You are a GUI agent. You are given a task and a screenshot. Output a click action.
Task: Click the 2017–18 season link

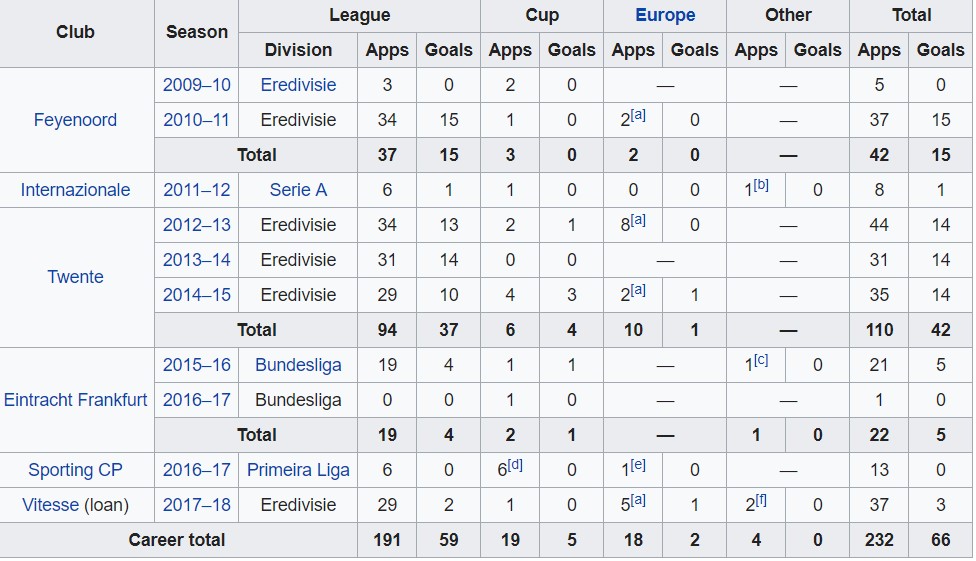pyautogui.click(x=197, y=505)
